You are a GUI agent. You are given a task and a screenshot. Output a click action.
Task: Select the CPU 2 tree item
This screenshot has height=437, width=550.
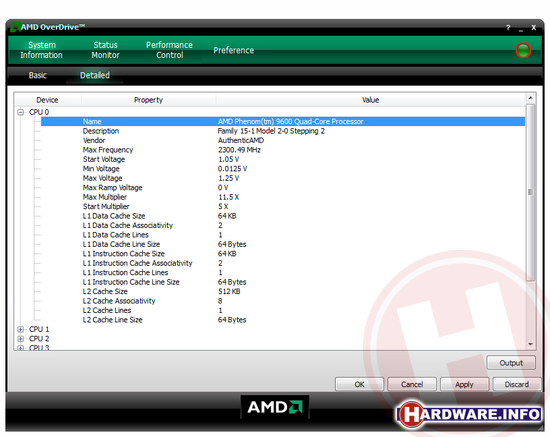point(39,339)
